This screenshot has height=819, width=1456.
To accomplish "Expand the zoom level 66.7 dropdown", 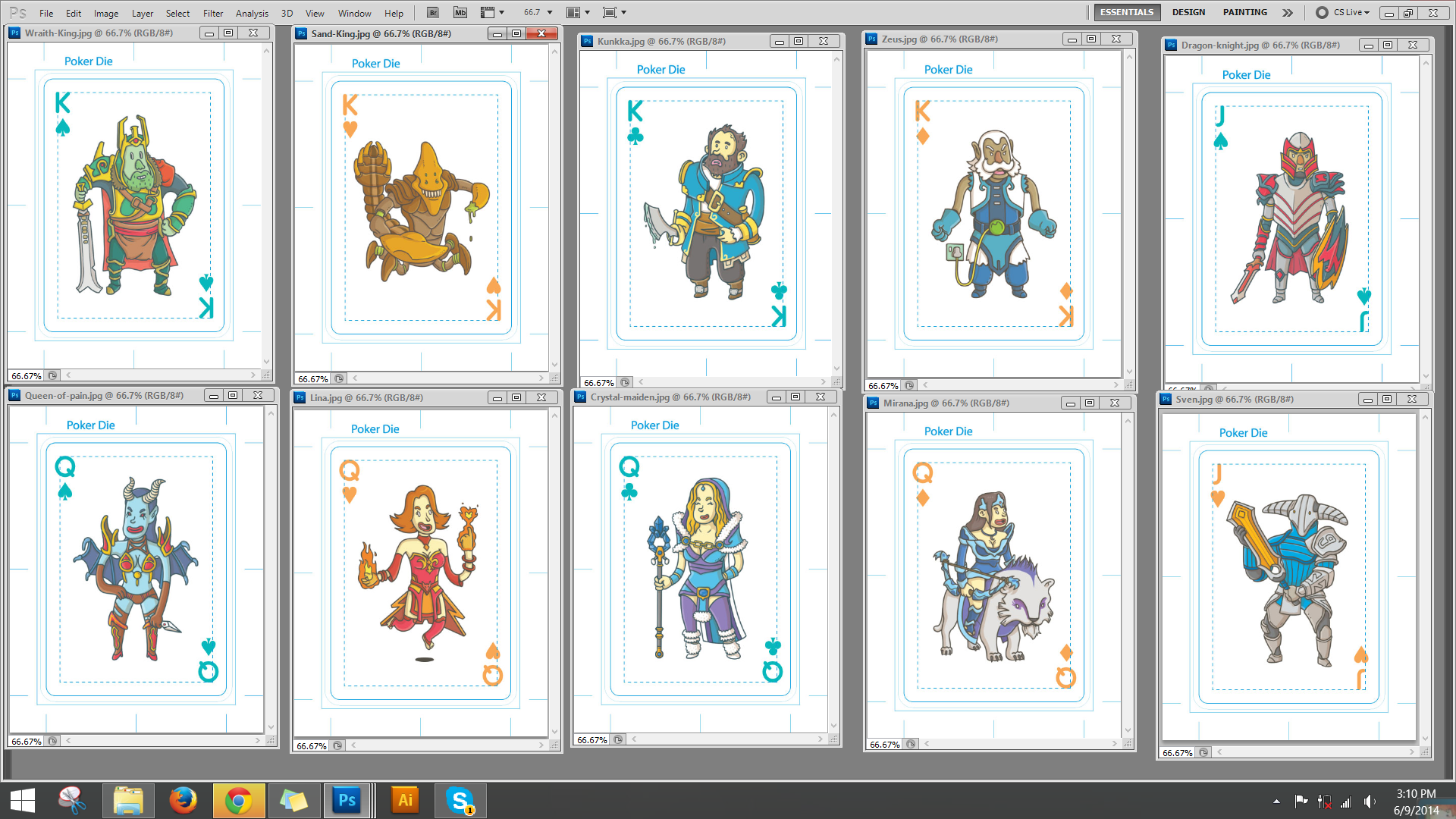I will point(550,12).
